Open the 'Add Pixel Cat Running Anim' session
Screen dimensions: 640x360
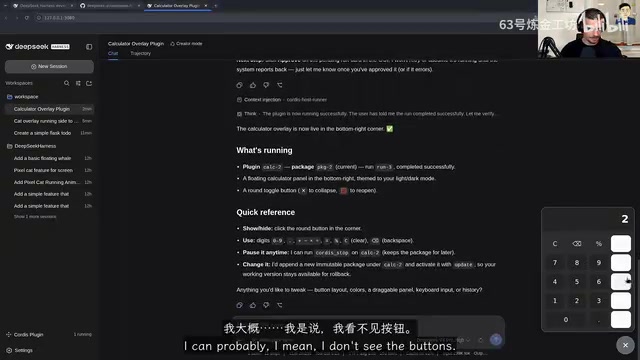click(x=49, y=182)
